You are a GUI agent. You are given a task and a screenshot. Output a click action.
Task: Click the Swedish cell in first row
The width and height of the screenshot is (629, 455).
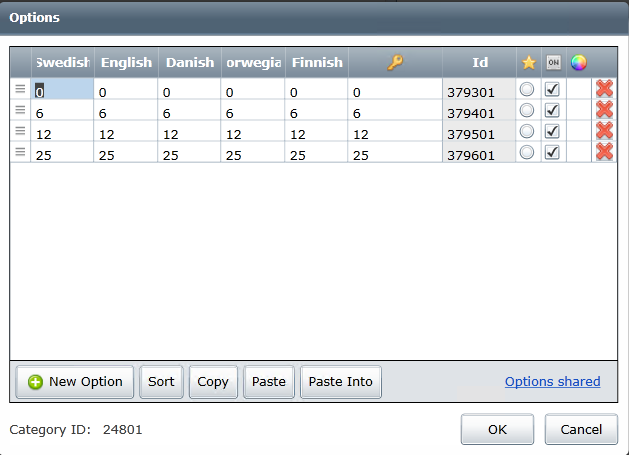point(62,90)
